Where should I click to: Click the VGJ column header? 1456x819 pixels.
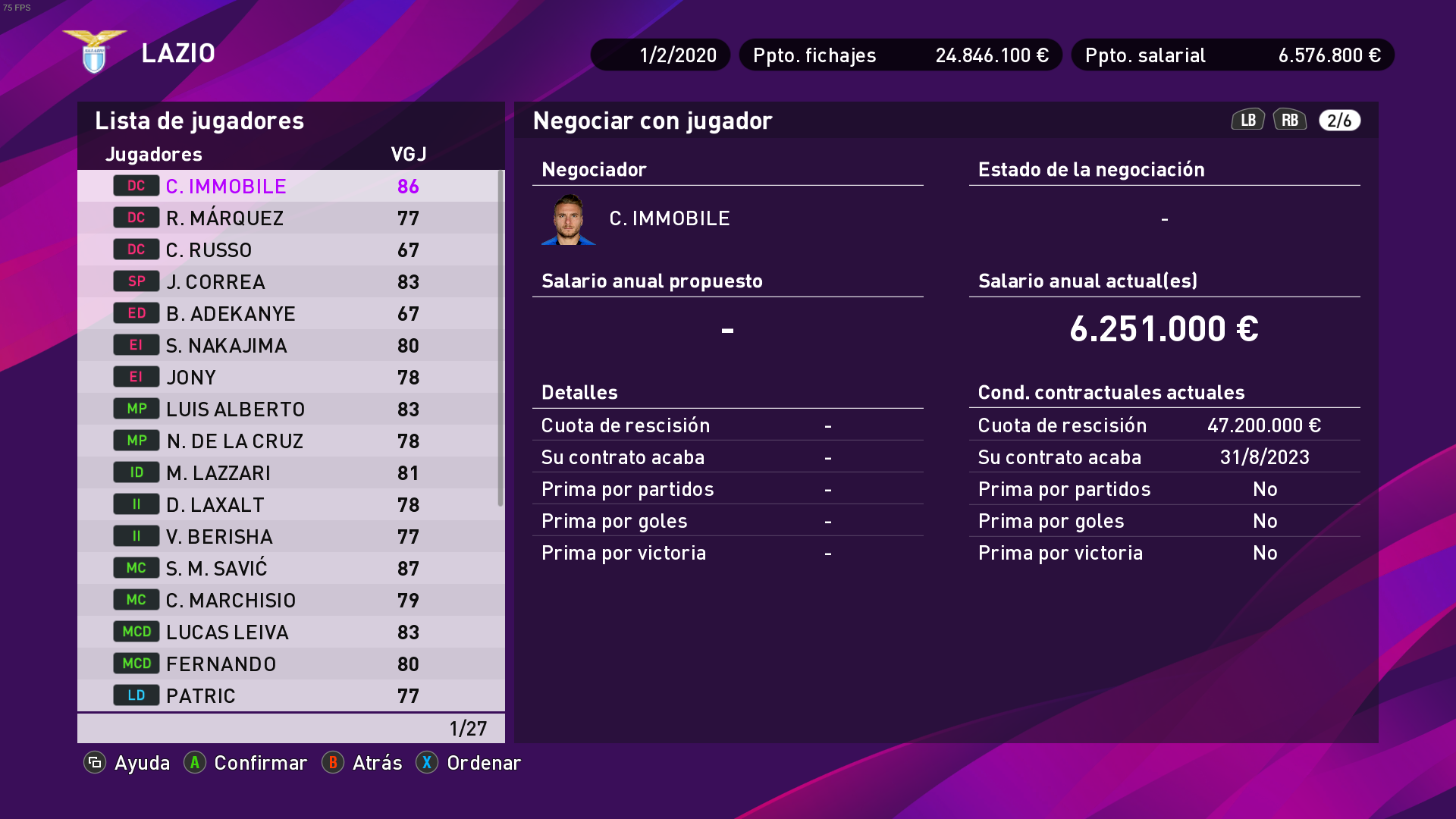pyautogui.click(x=408, y=155)
